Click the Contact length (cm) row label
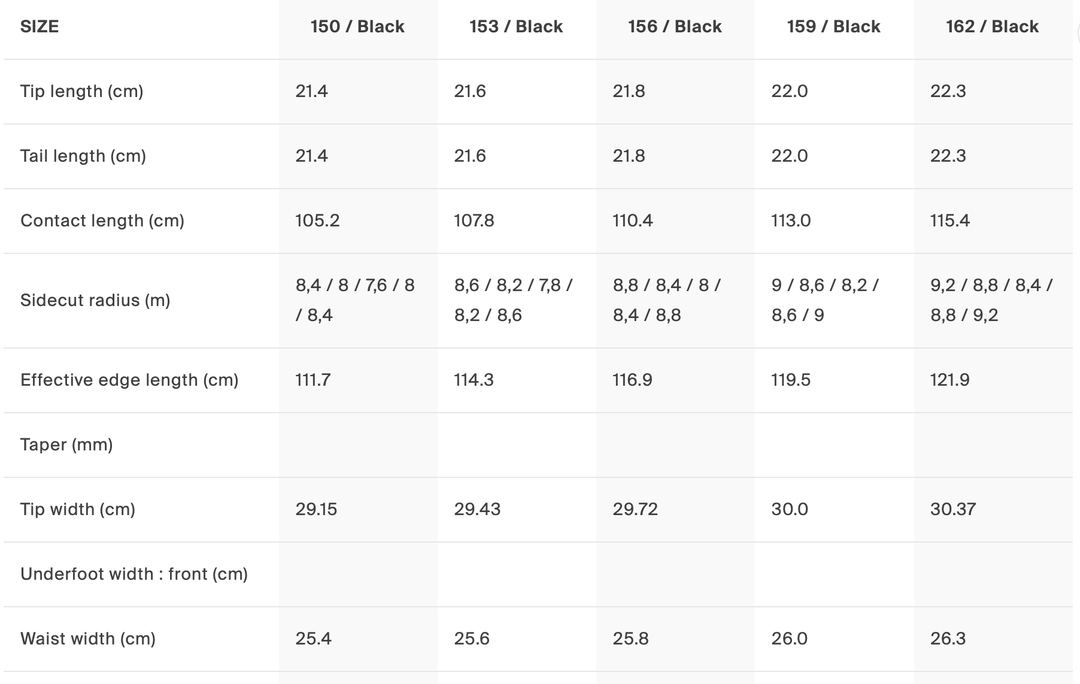1080x684 pixels. pyautogui.click(x=102, y=221)
